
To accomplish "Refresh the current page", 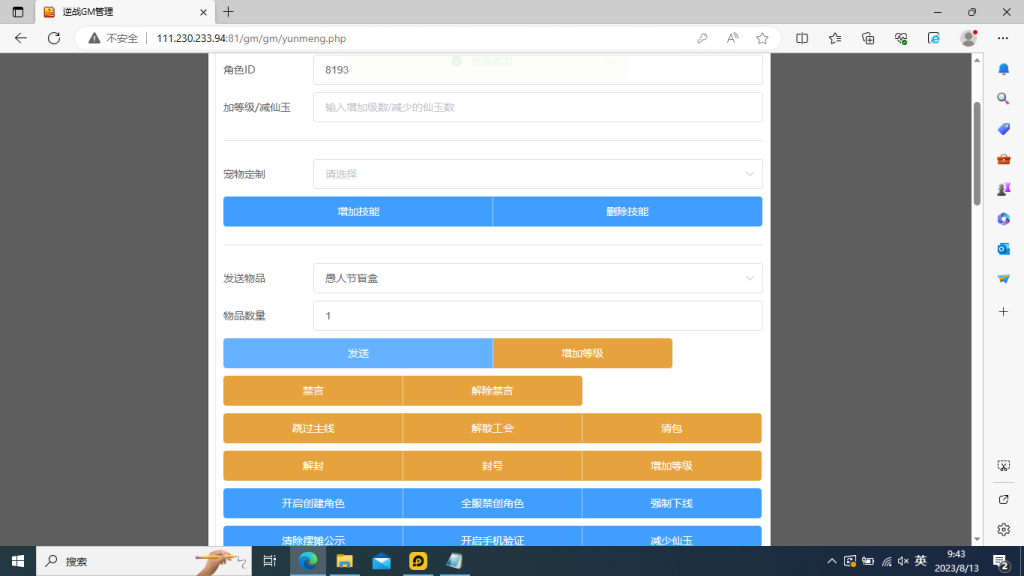I will [53, 37].
